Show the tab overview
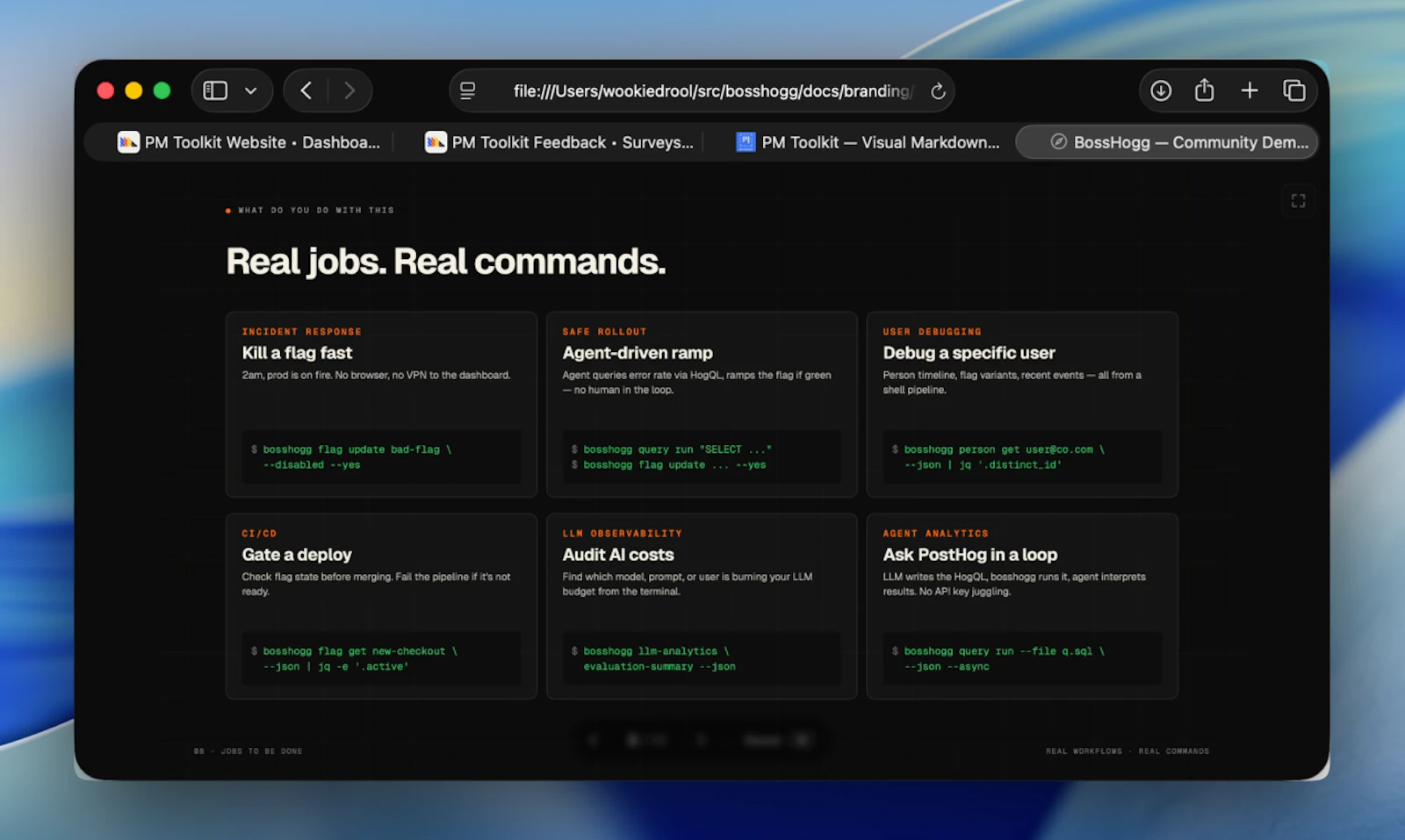1405x840 pixels. pos(1294,90)
